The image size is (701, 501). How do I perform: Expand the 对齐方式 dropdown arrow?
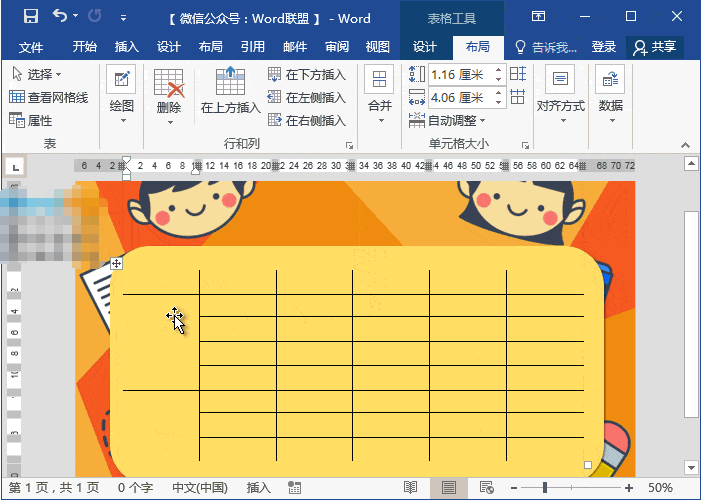coord(563,121)
